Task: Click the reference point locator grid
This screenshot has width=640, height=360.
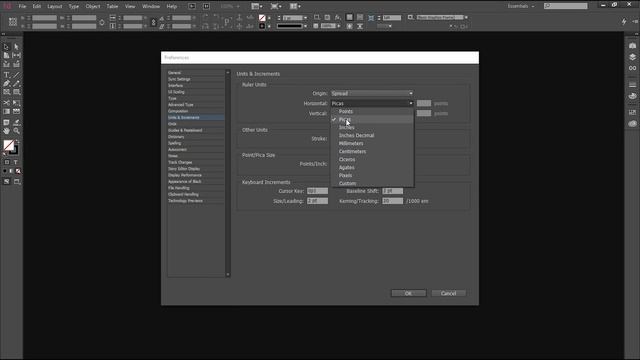Action: [x=13, y=22]
